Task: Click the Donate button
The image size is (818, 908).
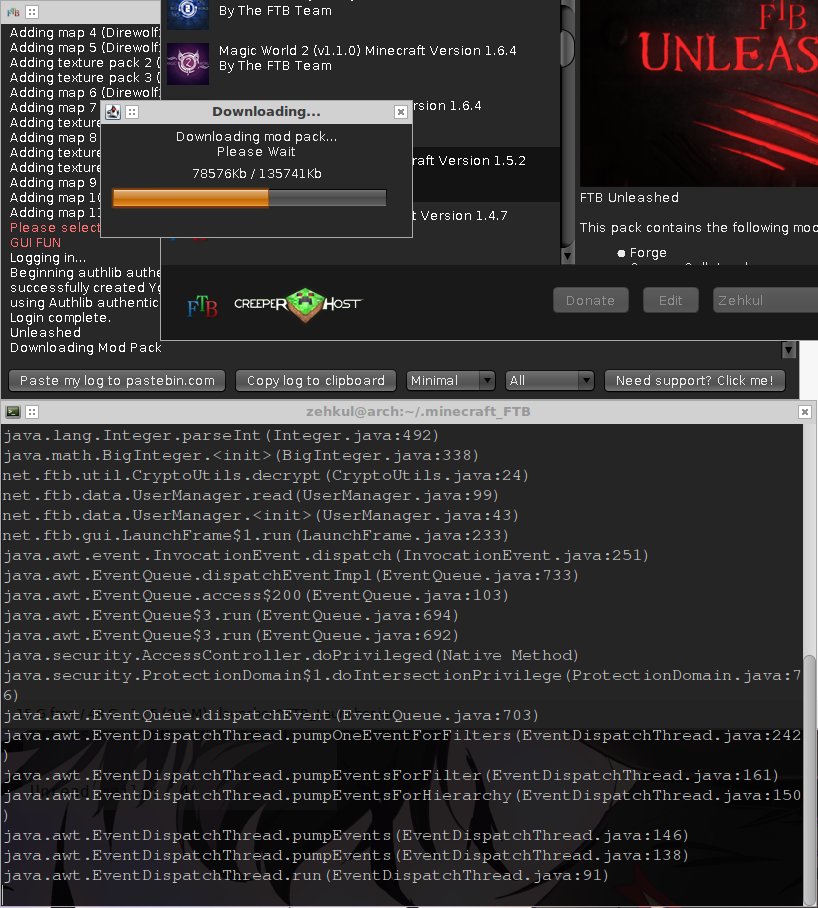Action: [590, 300]
